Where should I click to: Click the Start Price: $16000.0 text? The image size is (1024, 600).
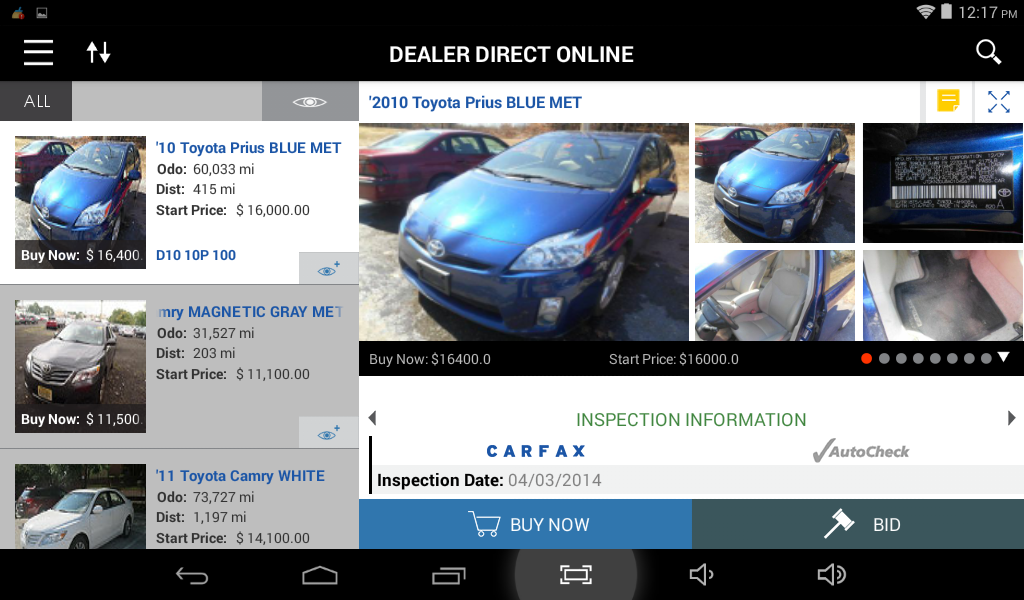point(673,359)
